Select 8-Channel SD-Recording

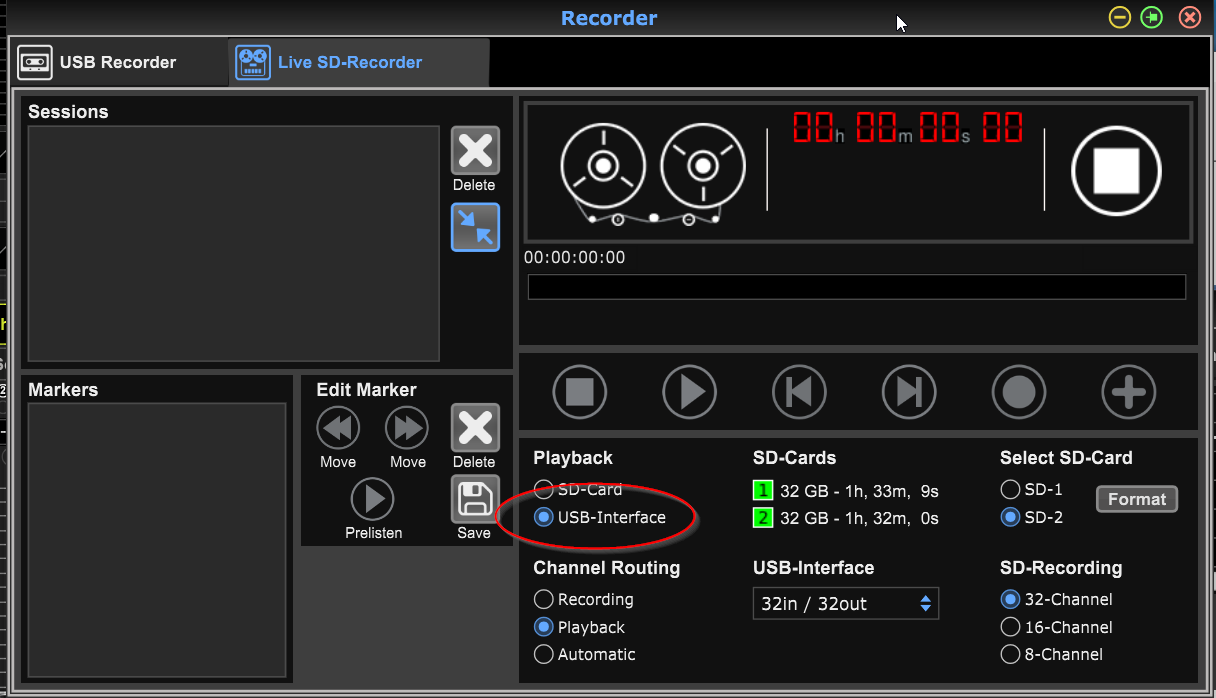(1010, 654)
